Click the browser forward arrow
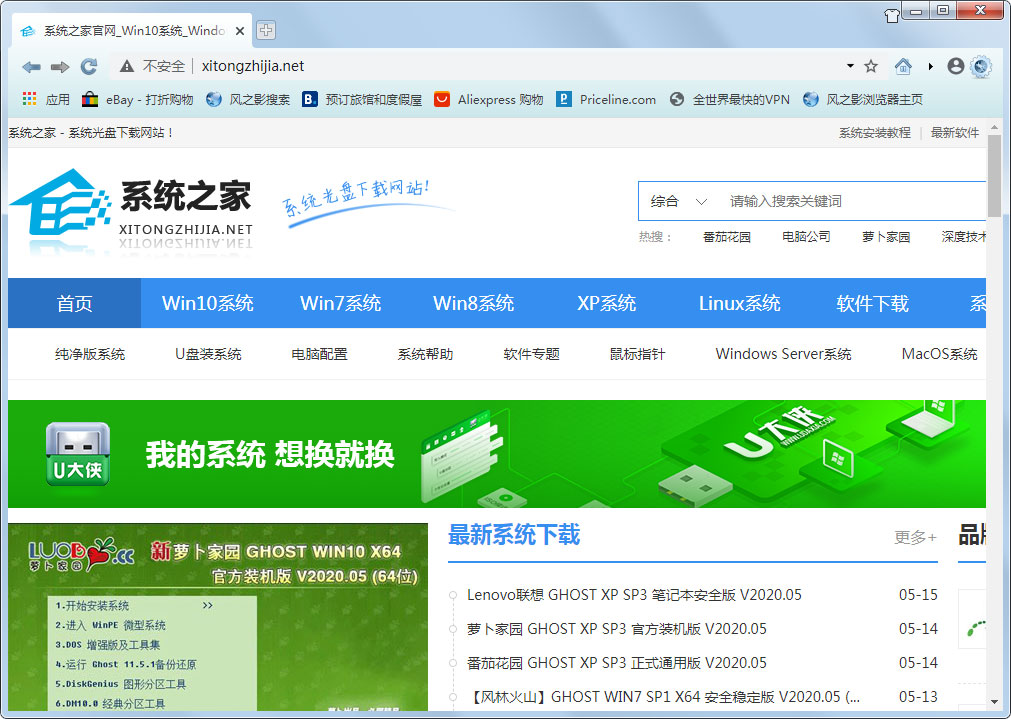The width and height of the screenshot is (1011, 719). [60, 66]
